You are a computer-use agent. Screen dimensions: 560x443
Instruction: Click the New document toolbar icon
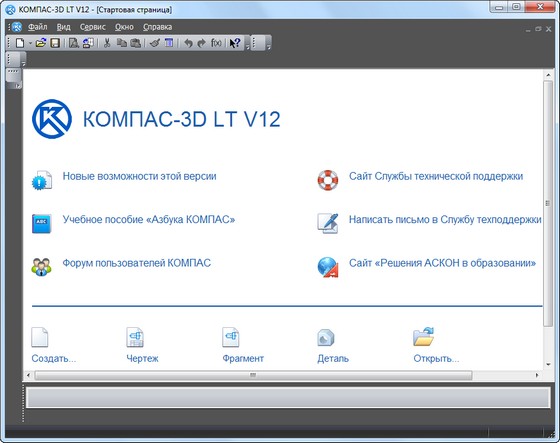pos(20,43)
